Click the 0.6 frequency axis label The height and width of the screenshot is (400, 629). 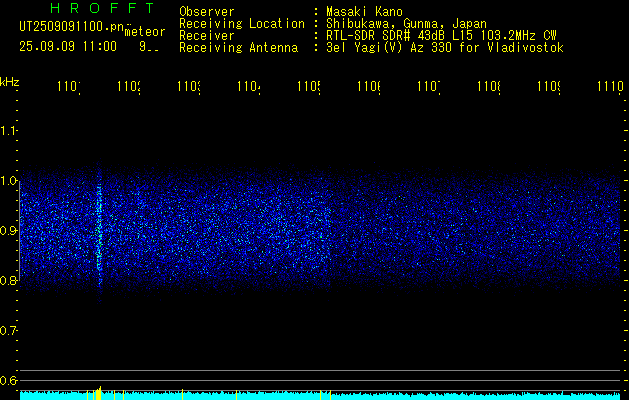pyautogui.click(x=8, y=380)
